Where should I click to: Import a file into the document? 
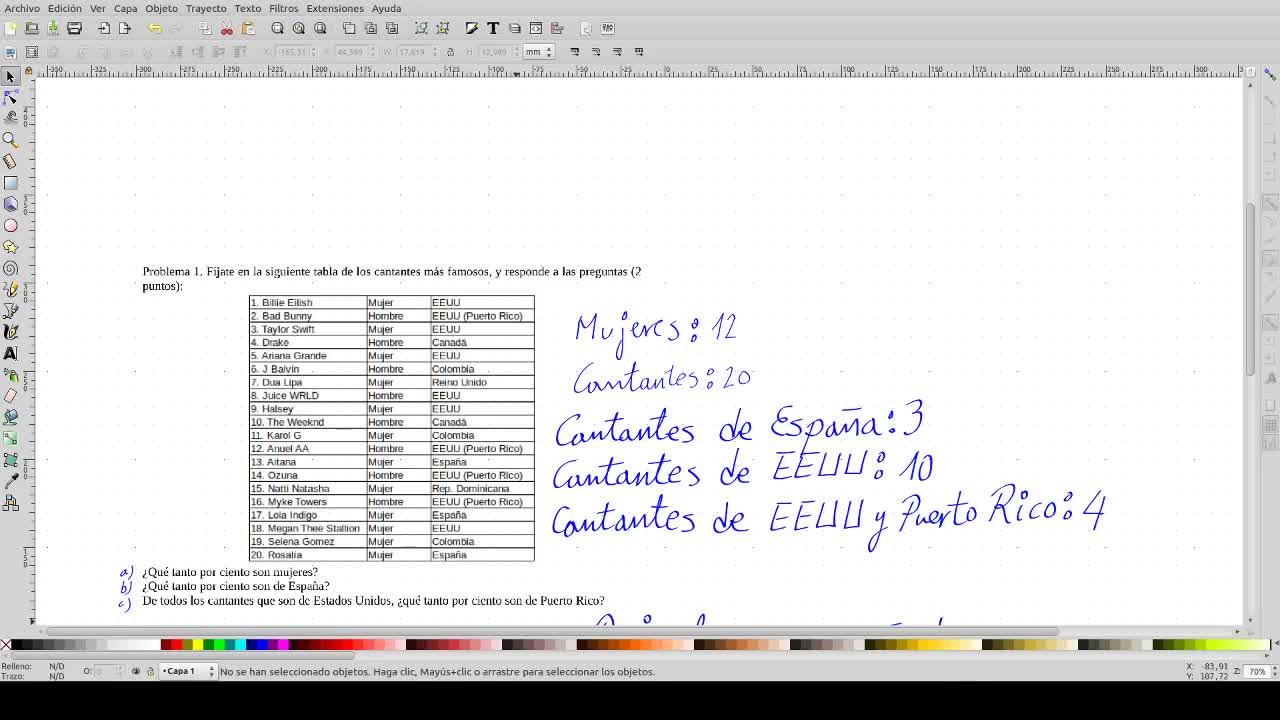point(104,28)
